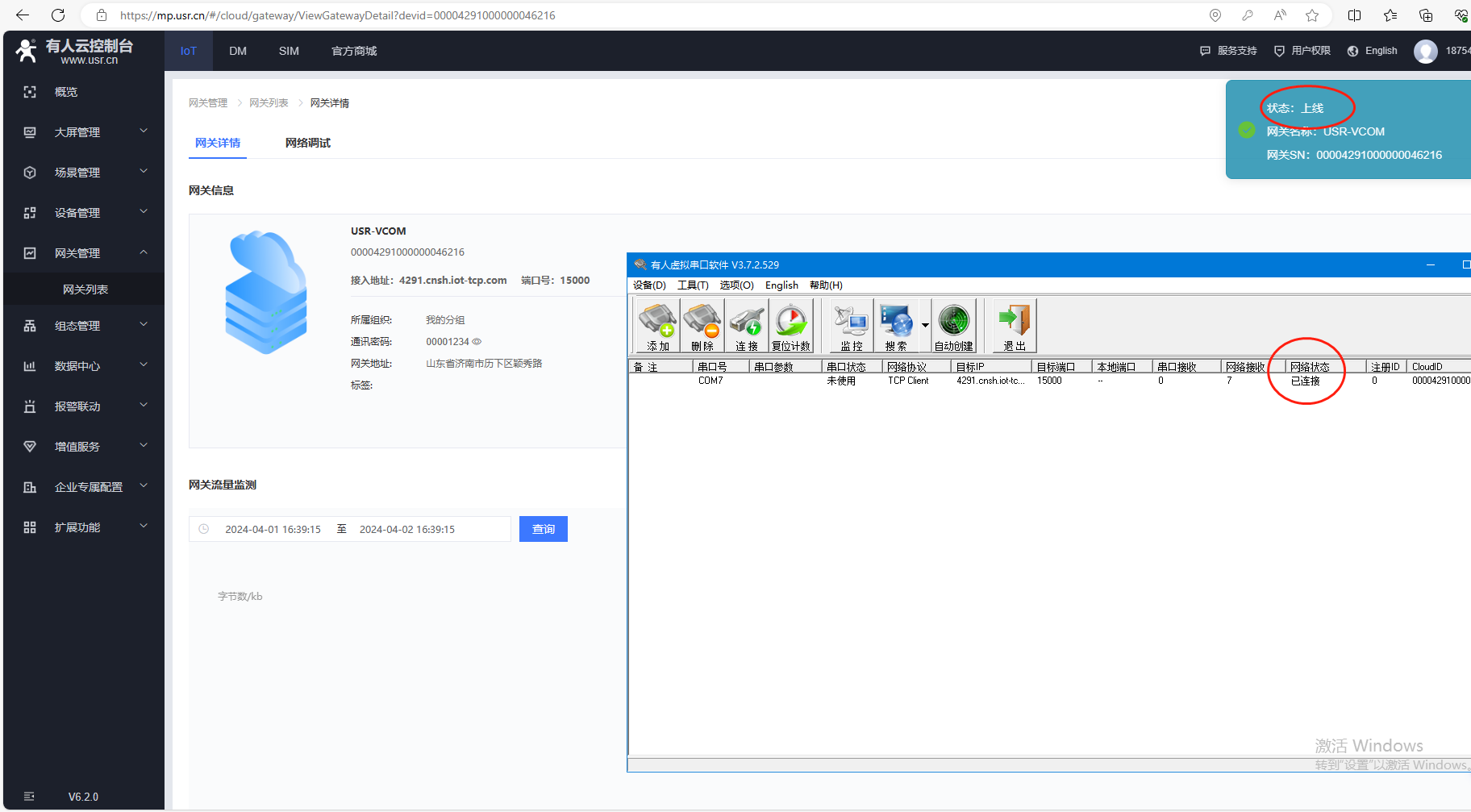Click the password key icon in address bar
The image size is (1471, 812).
[1248, 15]
